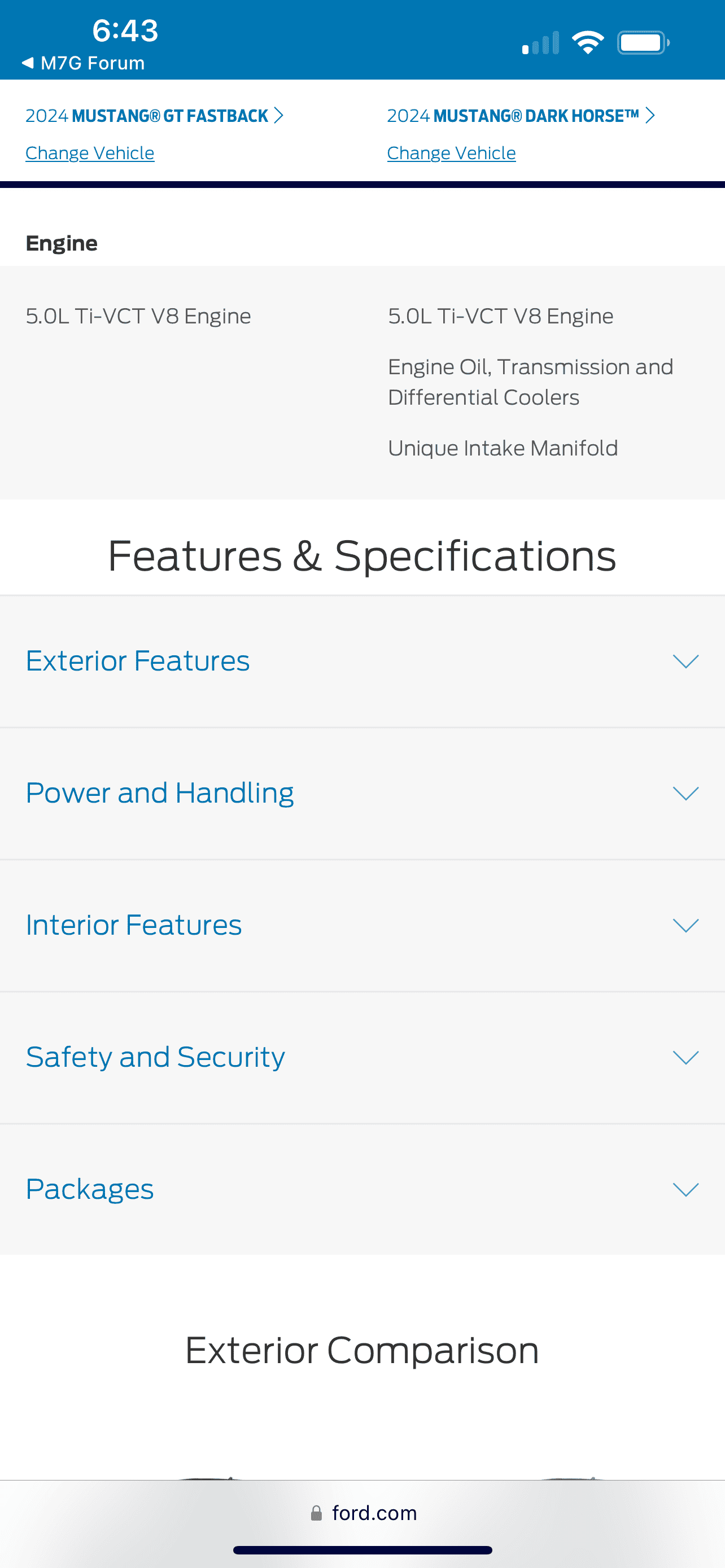
Task: Tap the lock icon beside ford.com
Action: [316, 1513]
